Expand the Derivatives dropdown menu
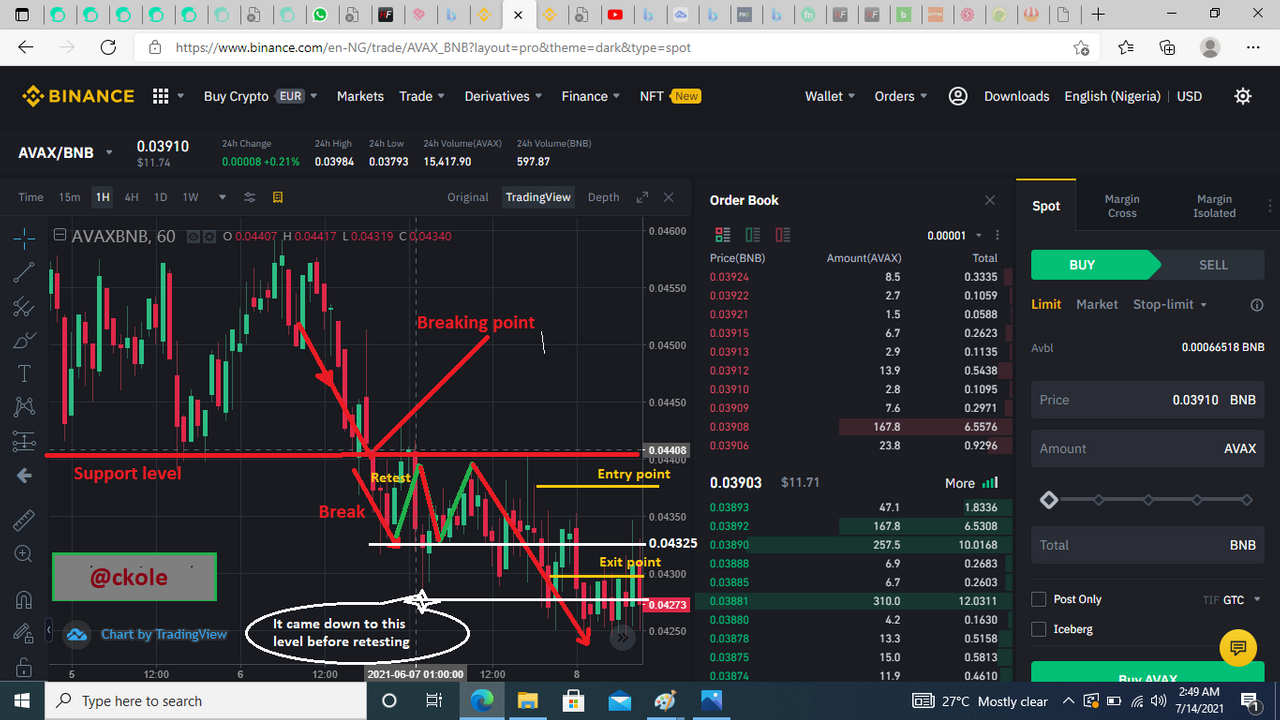Viewport: 1280px width, 720px height. pyautogui.click(x=503, y=96)
